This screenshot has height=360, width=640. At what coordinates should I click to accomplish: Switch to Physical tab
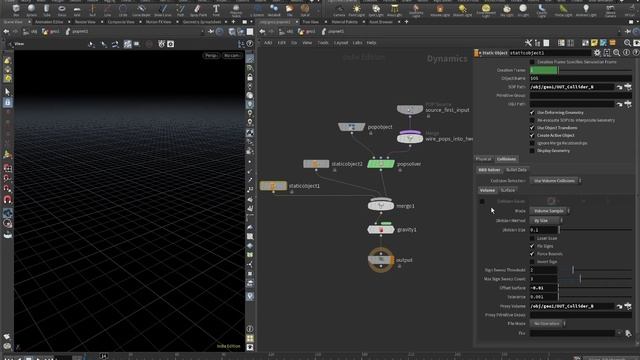[x=484, y=159]
